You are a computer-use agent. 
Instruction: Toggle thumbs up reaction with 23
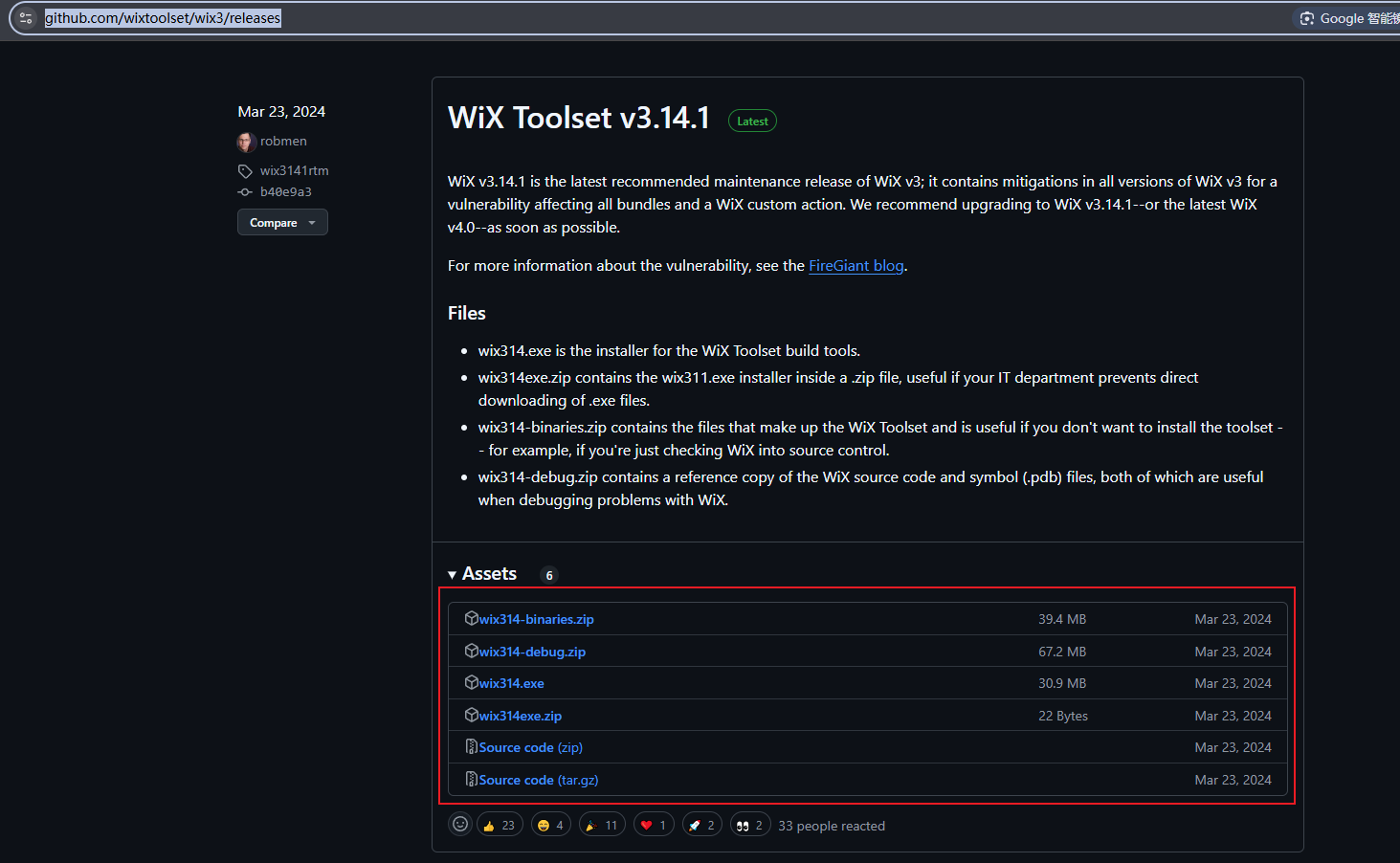pos(500,825)
